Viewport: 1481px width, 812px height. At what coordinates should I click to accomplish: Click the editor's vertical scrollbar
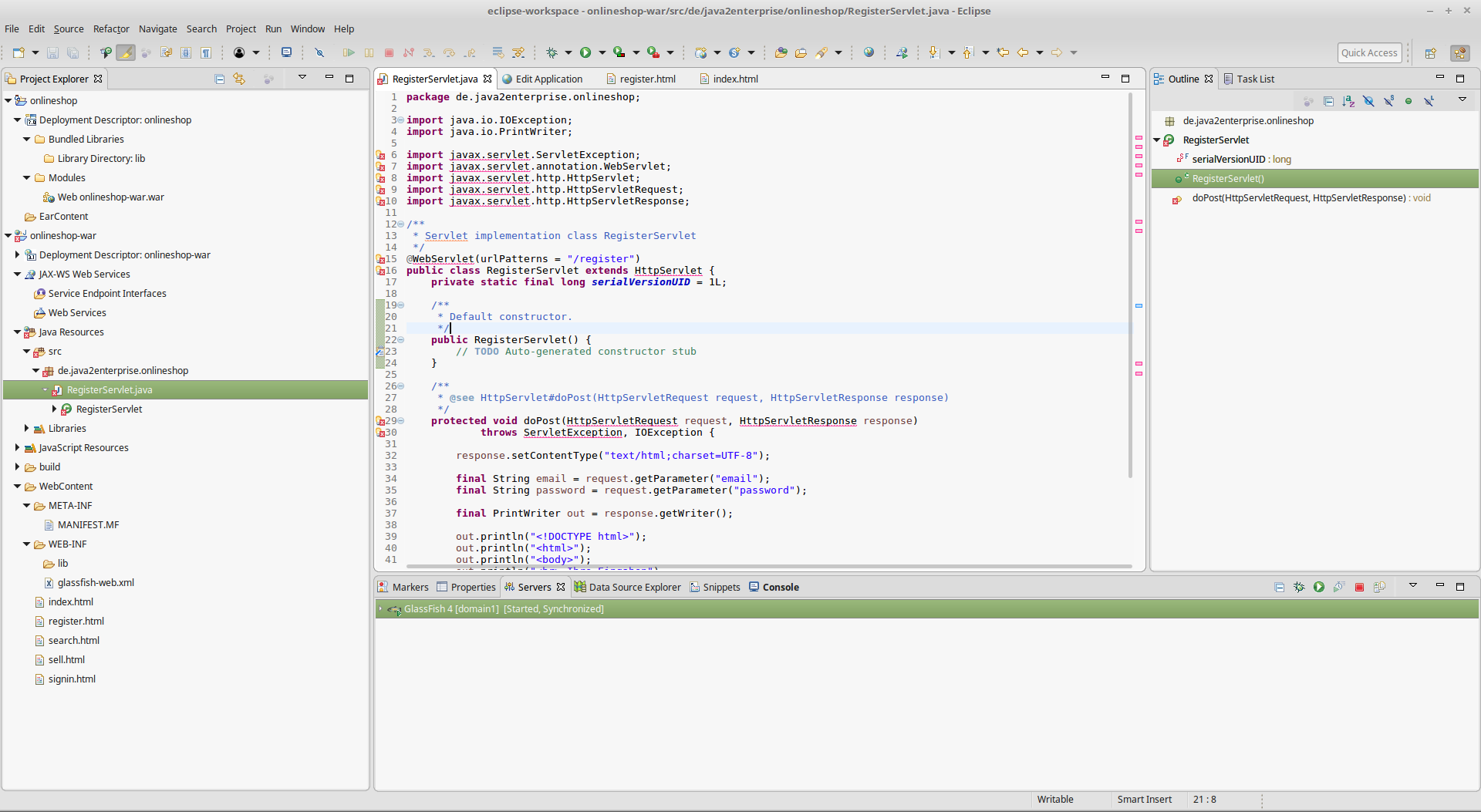tap(1130, 285)
